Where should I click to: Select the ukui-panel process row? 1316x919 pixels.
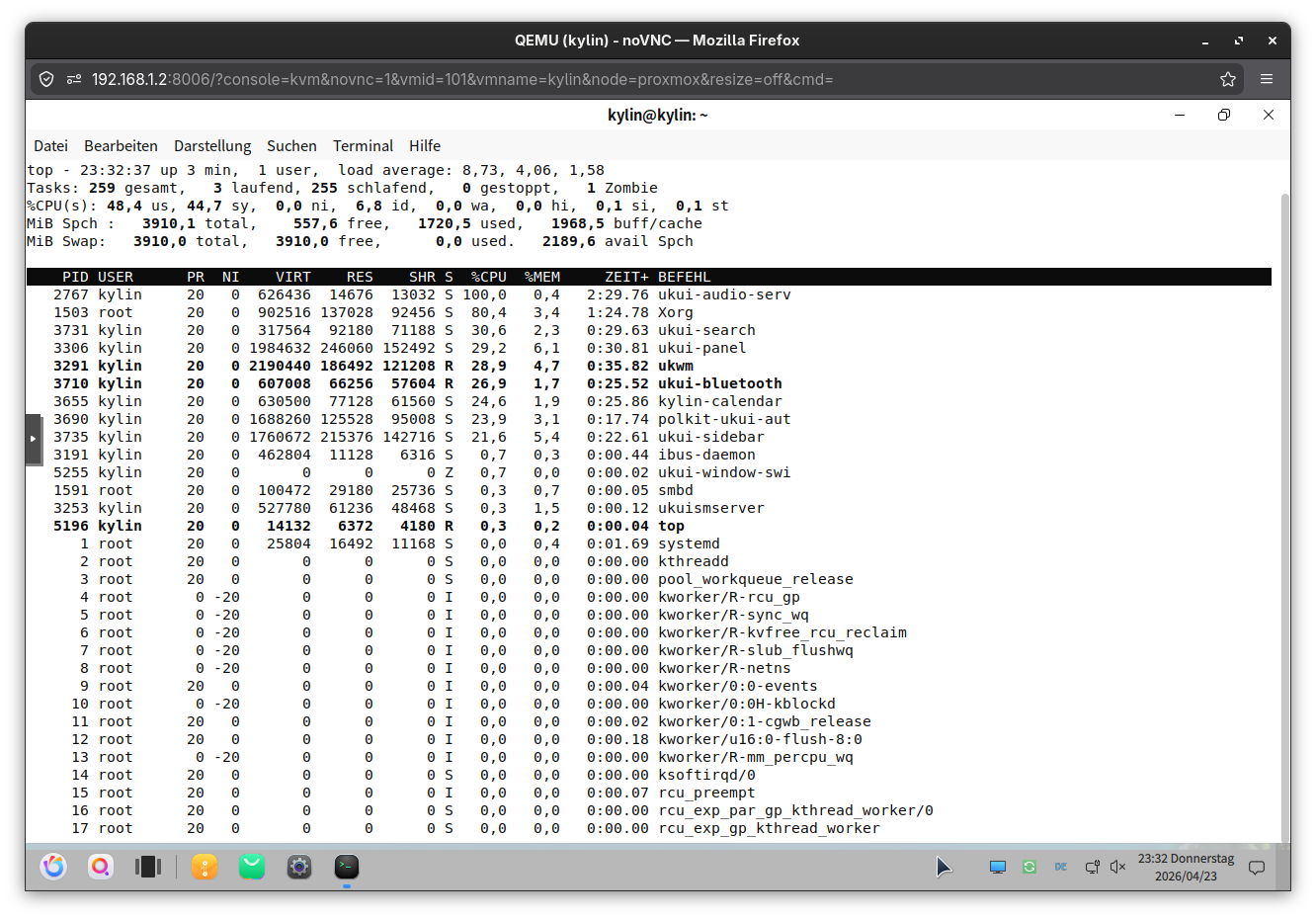[648, 348]
